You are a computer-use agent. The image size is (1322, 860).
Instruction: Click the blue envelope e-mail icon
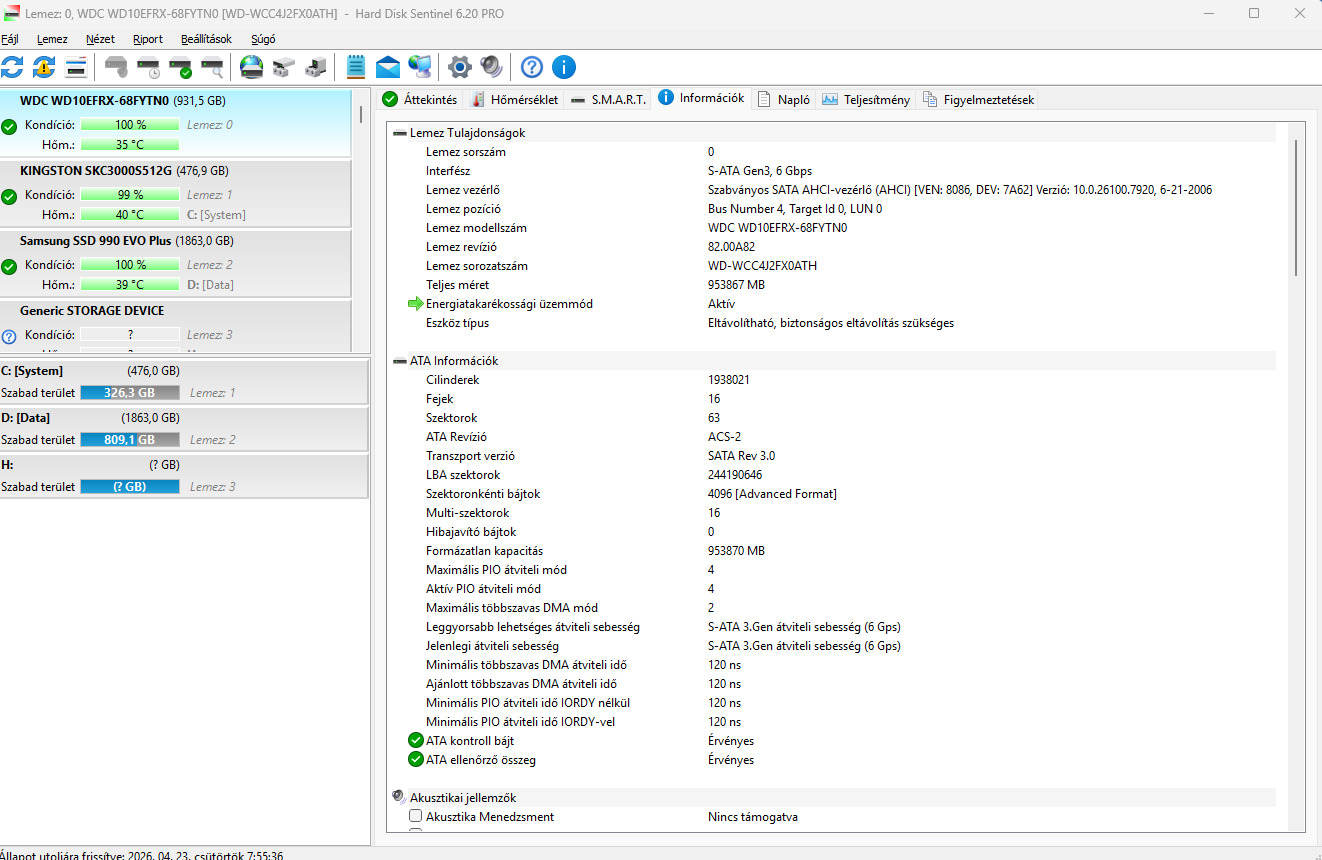pos(388,67)
